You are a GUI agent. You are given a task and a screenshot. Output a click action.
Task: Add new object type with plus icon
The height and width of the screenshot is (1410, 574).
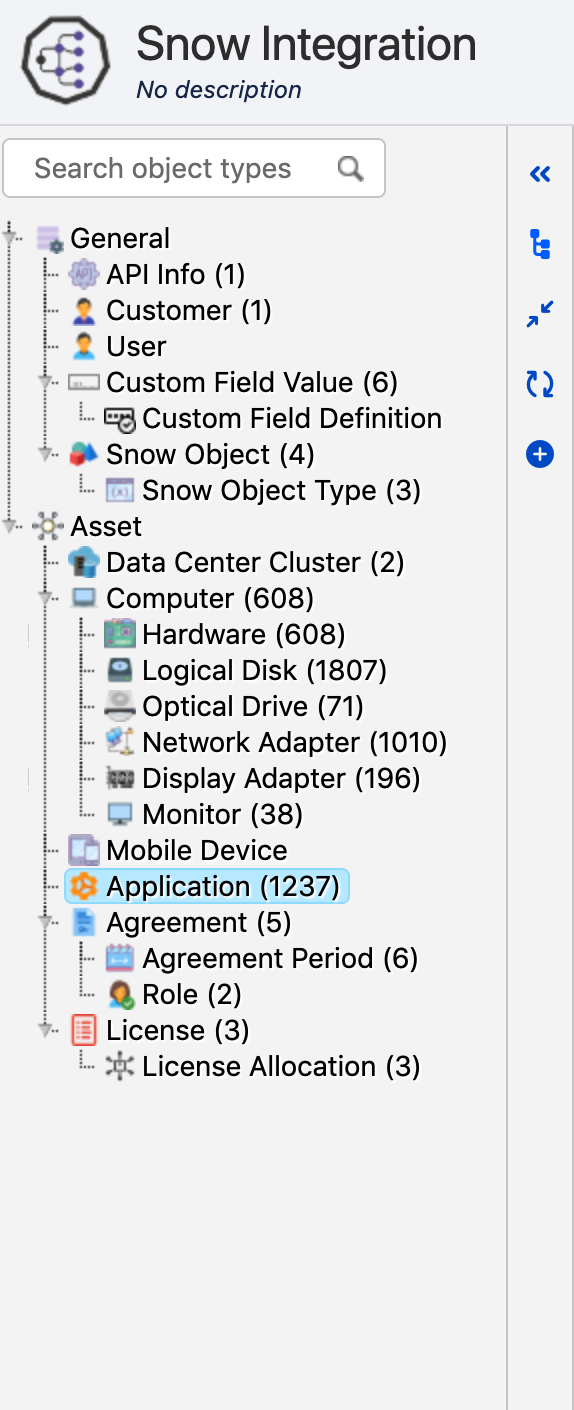540,455
